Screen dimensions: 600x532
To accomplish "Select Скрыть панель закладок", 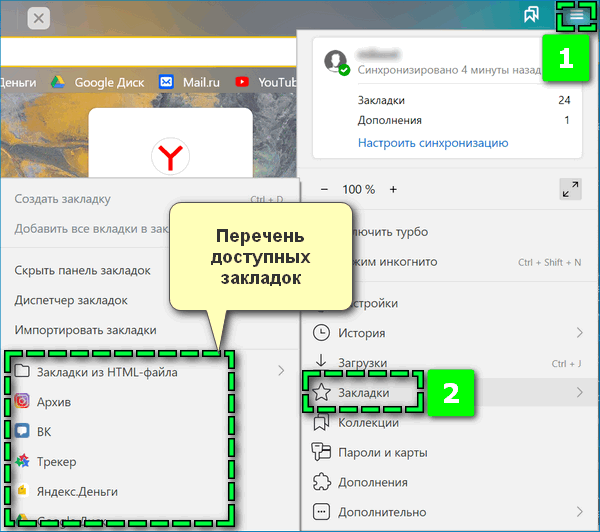I will tap(150, 271).
